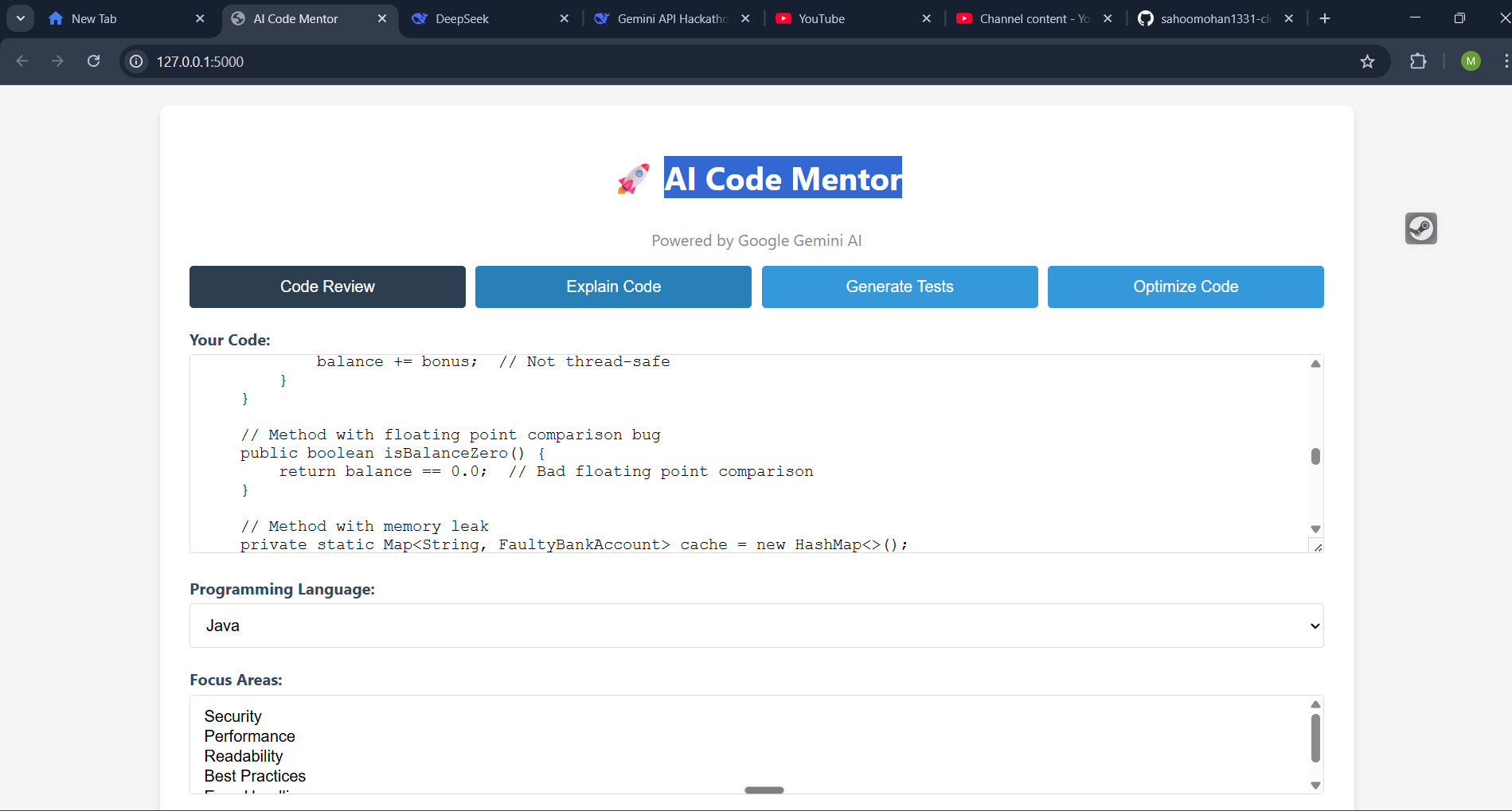1512x811 pixels.
Task: Close the DeepSeek tab
Action: click(x=565, y=18)
